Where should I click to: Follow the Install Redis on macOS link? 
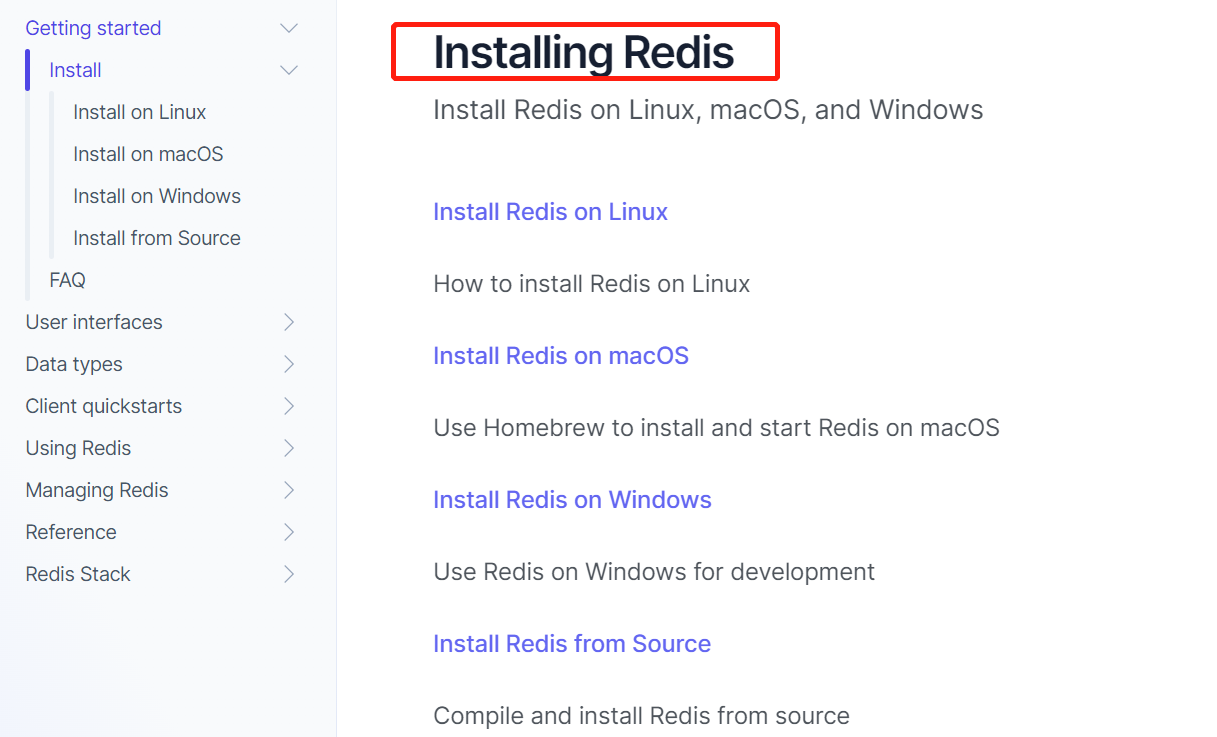pos(561,356)
